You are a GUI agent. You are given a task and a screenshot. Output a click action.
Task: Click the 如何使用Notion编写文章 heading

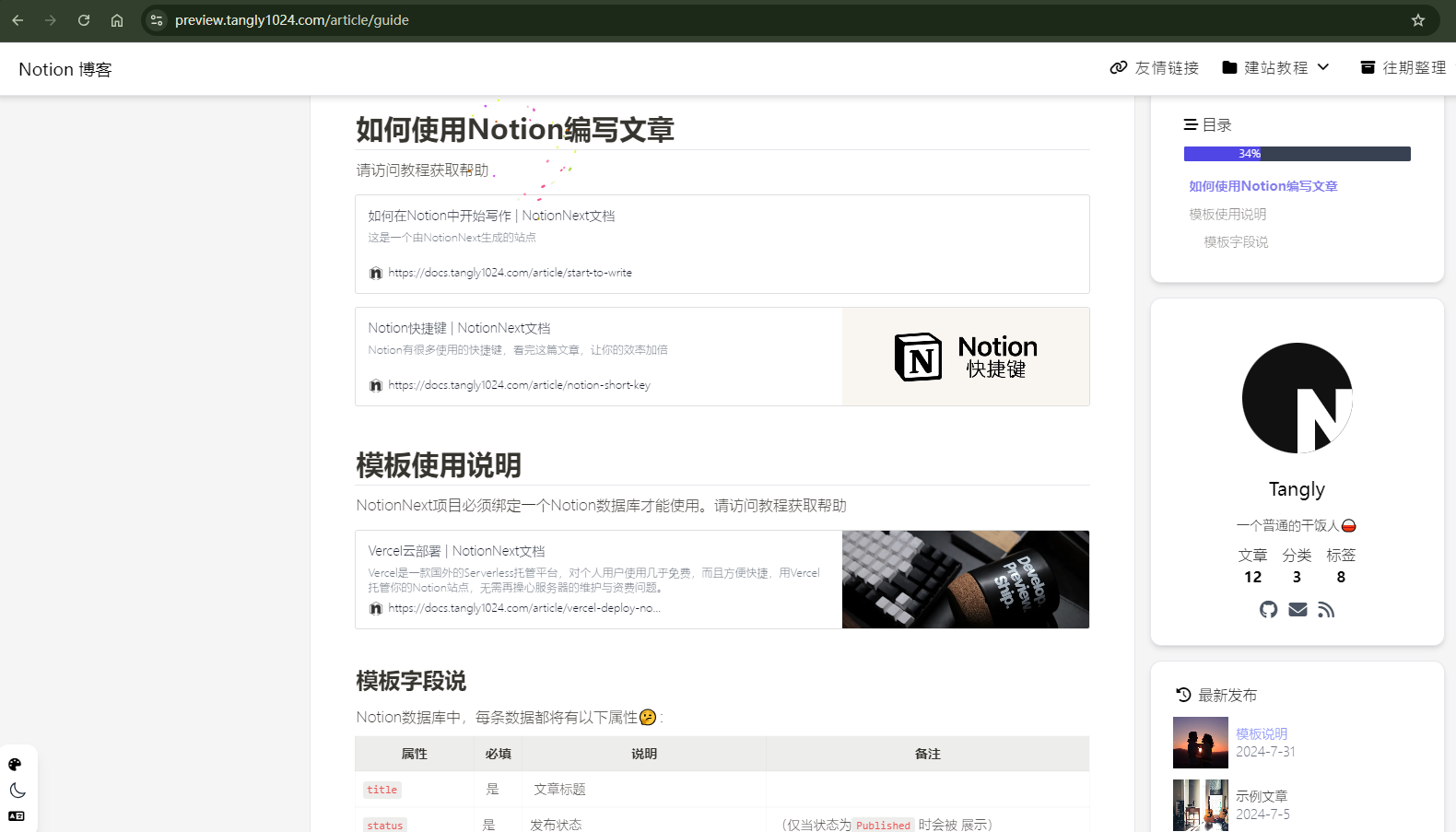pos(515,129)
